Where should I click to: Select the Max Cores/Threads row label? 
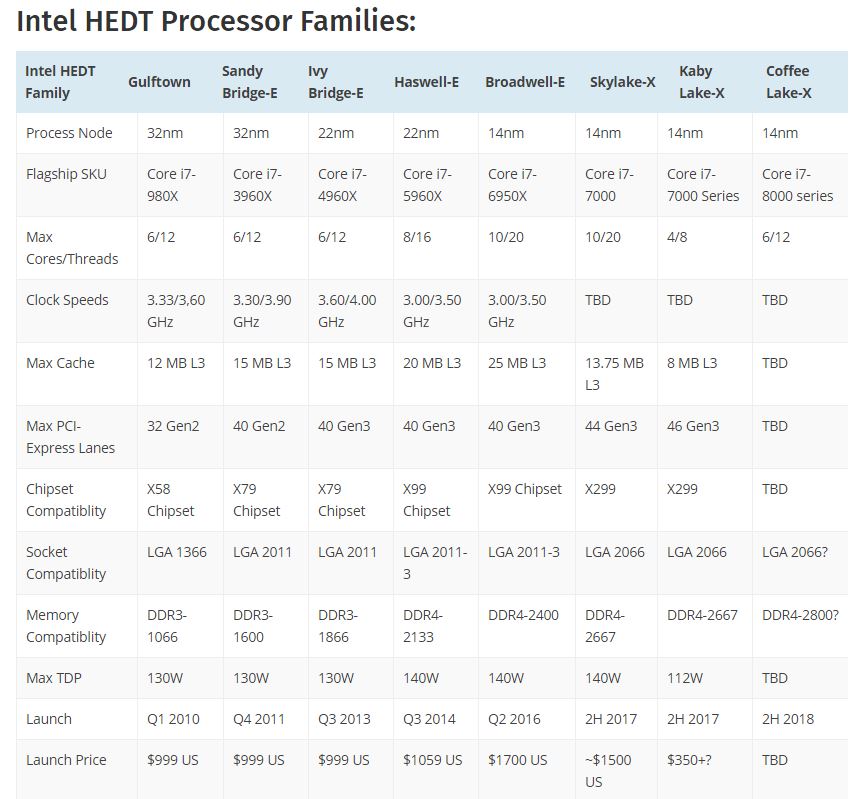[x=72, y=248]
